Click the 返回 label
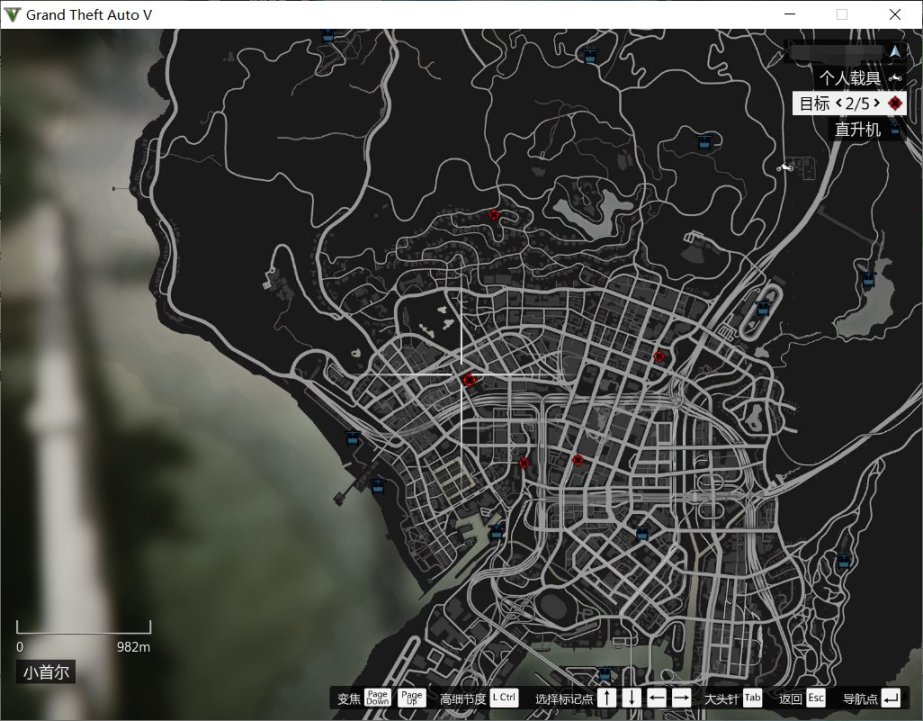Image resolution: width=923 pixels, height=721 pixels. 791,699
